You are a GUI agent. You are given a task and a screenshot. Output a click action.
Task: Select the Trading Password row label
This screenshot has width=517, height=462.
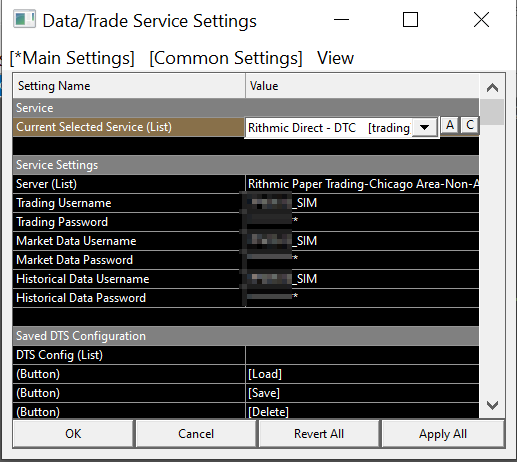coord(129,222)
